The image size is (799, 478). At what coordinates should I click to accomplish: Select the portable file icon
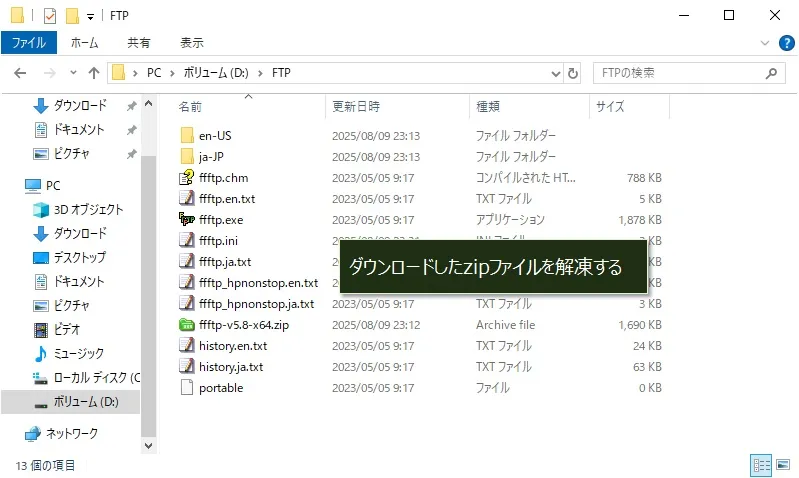click(187, 388)
